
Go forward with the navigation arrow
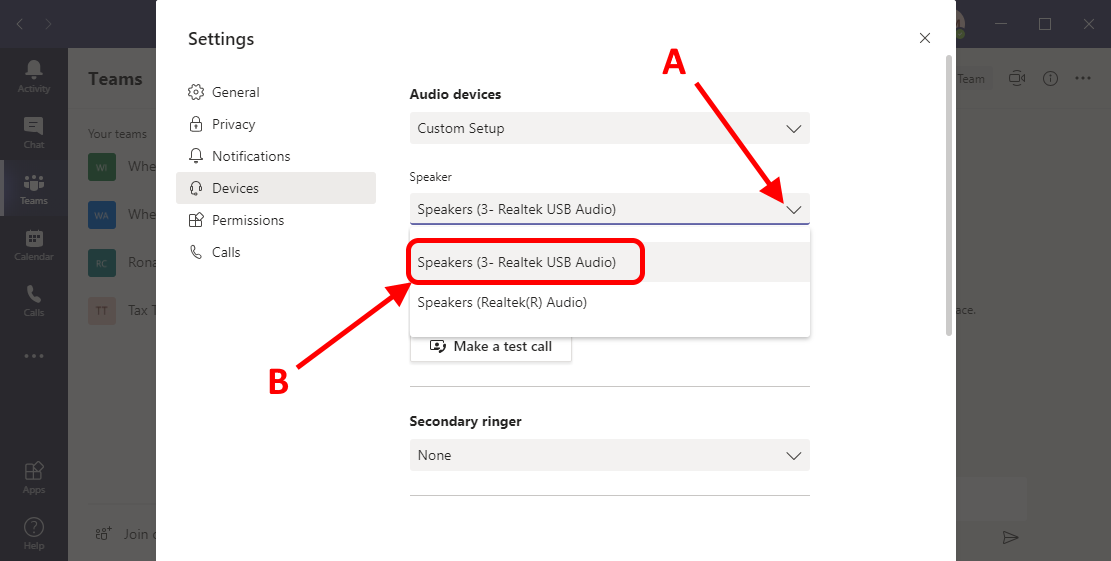click(48, 24)
